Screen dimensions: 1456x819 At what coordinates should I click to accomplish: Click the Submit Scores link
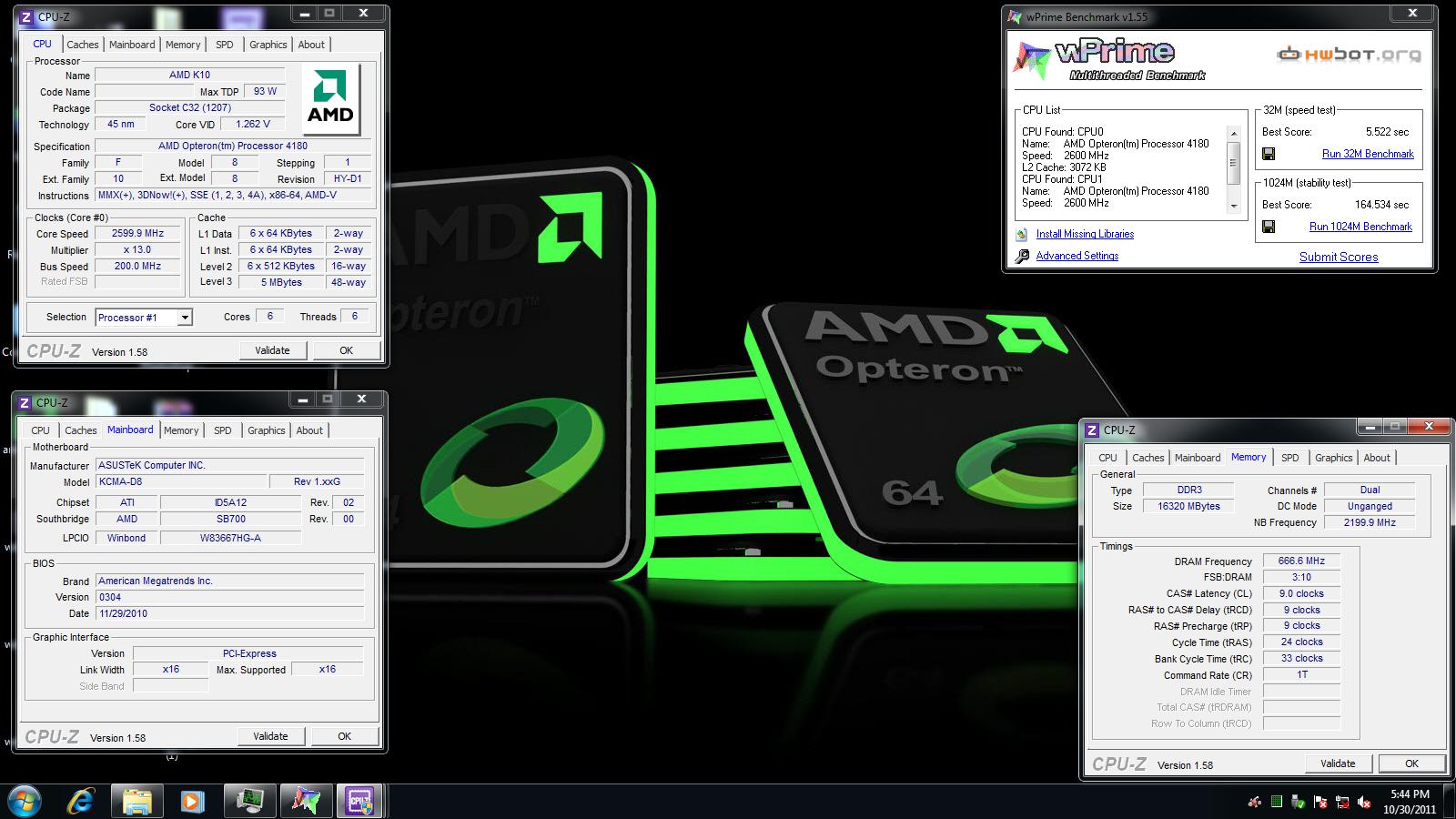1339,258
